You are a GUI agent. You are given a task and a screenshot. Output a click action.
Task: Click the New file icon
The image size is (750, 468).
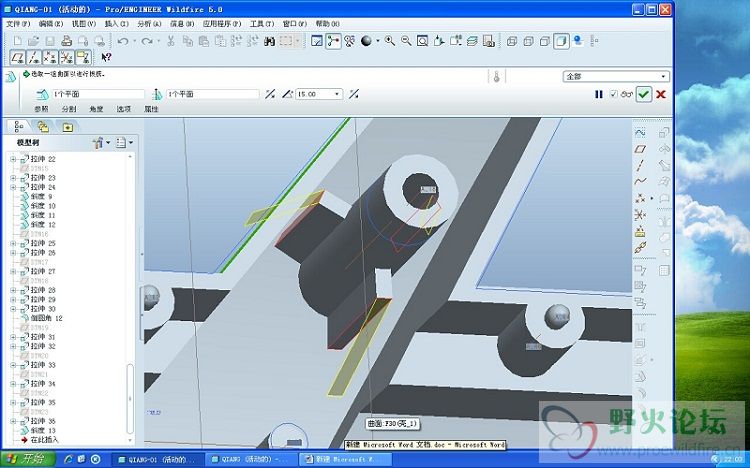tap(18, 41)
